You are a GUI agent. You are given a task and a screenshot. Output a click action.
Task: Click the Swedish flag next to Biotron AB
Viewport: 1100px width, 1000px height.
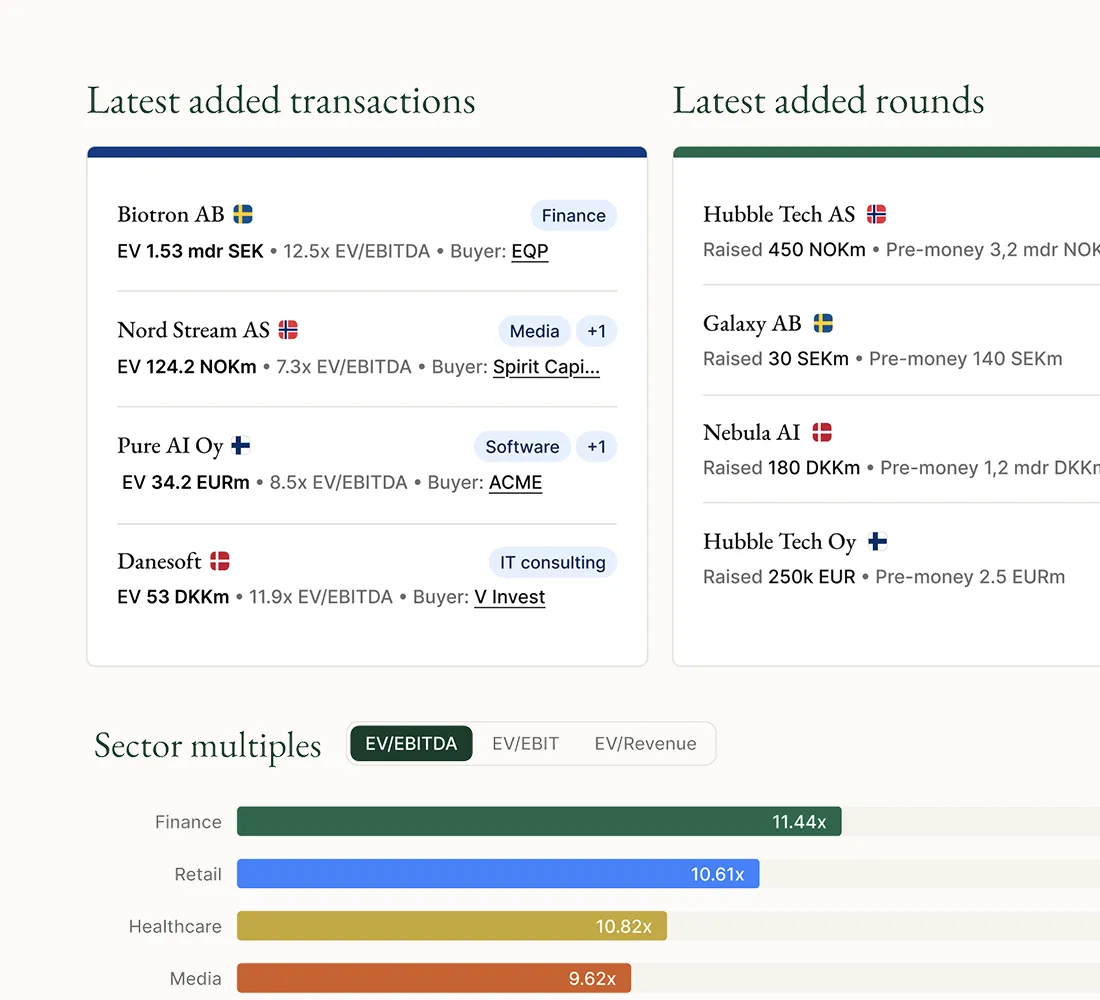[x=241, y=213]
